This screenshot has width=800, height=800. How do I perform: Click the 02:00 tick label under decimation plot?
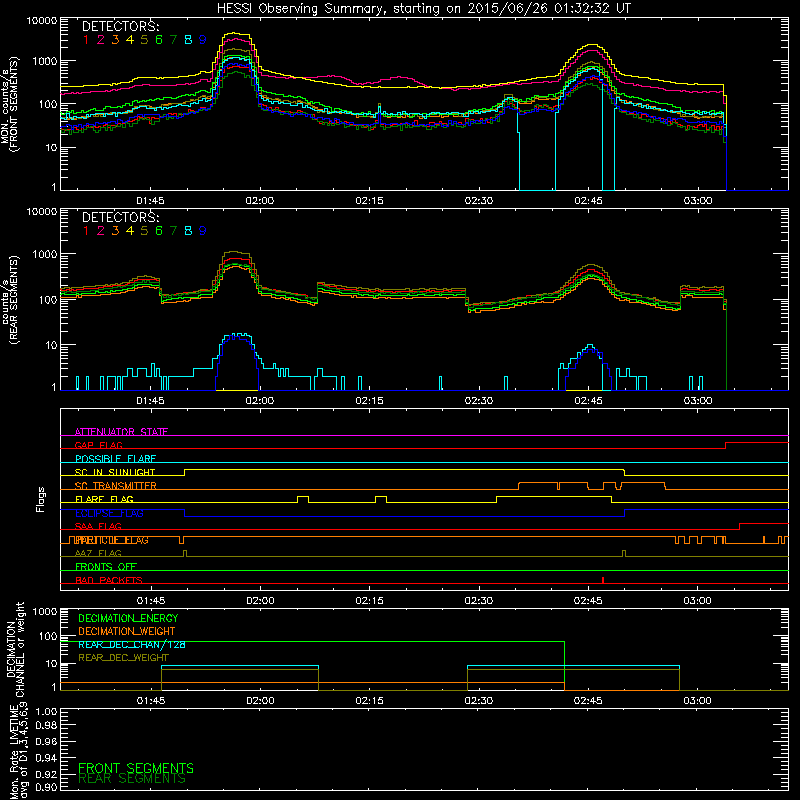260,701
